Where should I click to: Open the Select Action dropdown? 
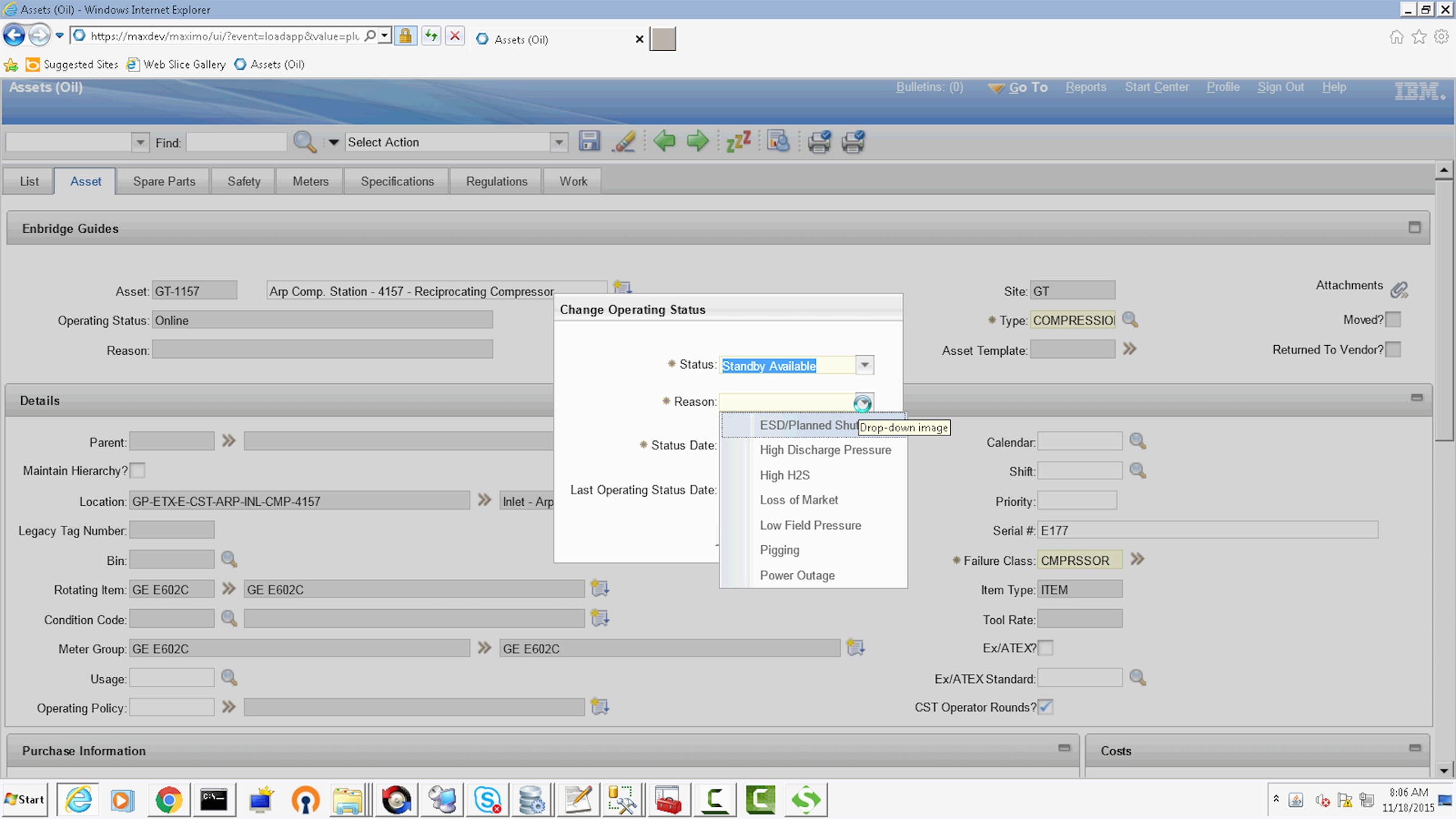point(558,142)
